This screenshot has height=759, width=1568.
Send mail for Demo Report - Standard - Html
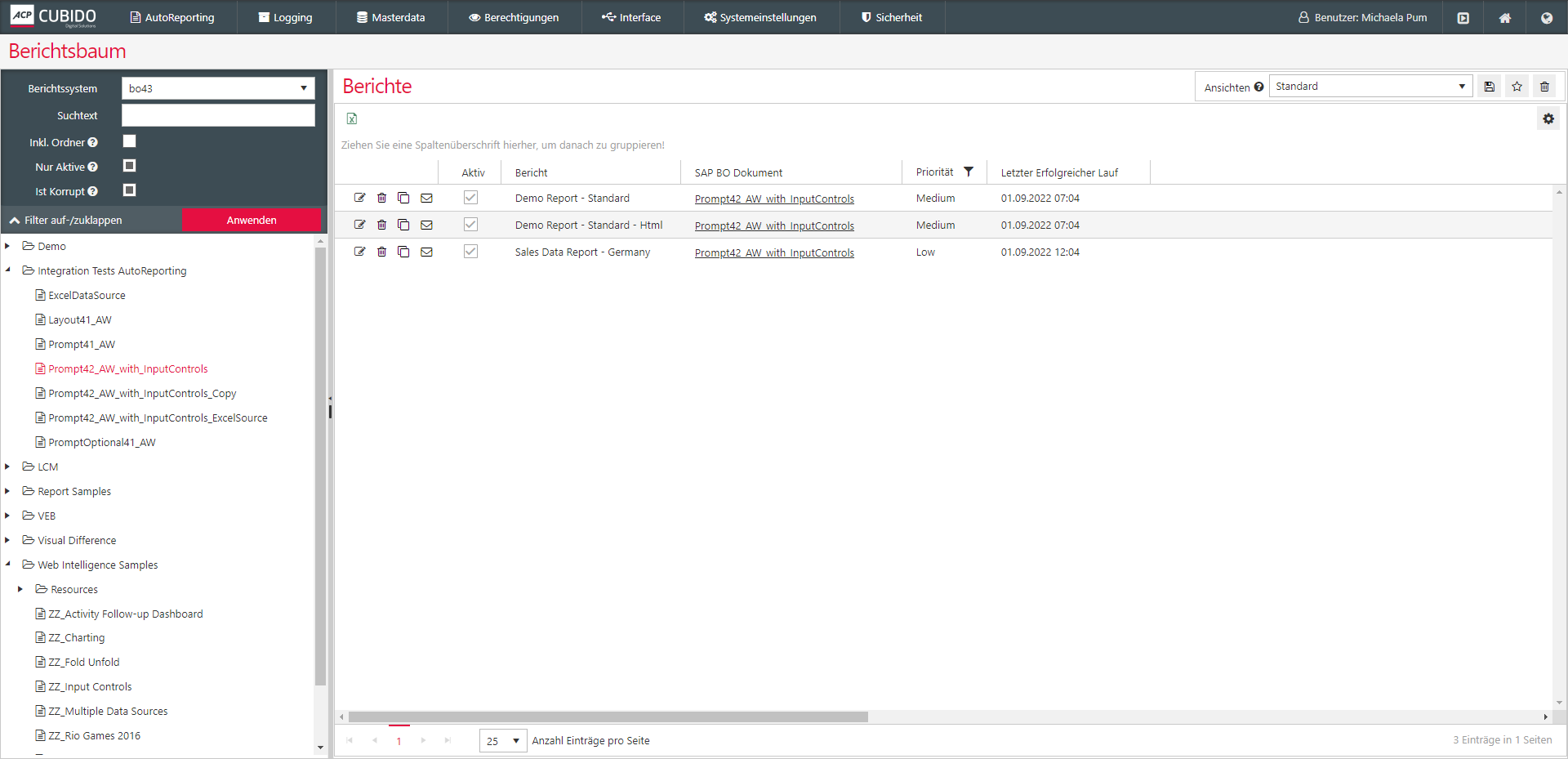coord(426,225)
